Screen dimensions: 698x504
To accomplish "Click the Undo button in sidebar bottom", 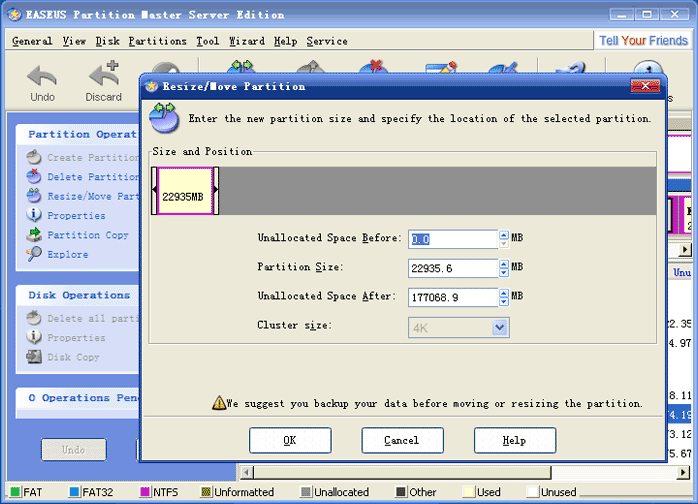I will pos(74,450).
